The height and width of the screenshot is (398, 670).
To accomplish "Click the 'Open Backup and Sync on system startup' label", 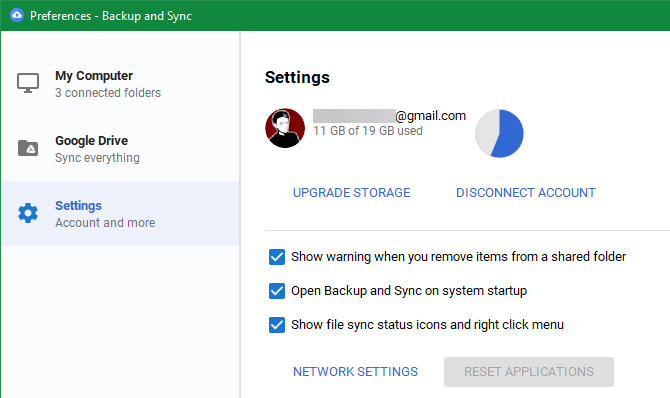I will click(x=409, y=291).
